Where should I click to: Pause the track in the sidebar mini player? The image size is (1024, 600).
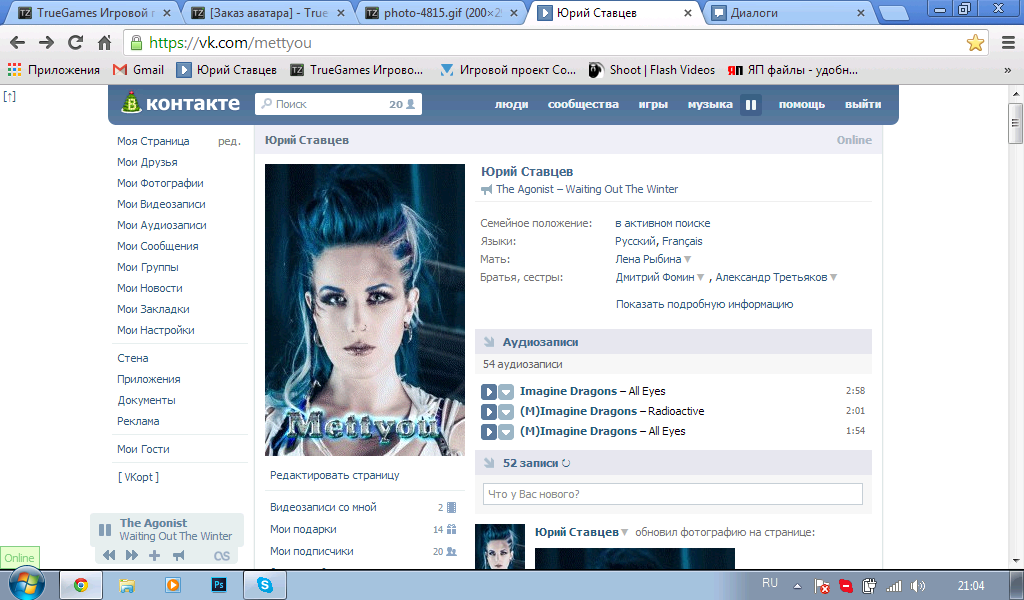tap(105, 529)
